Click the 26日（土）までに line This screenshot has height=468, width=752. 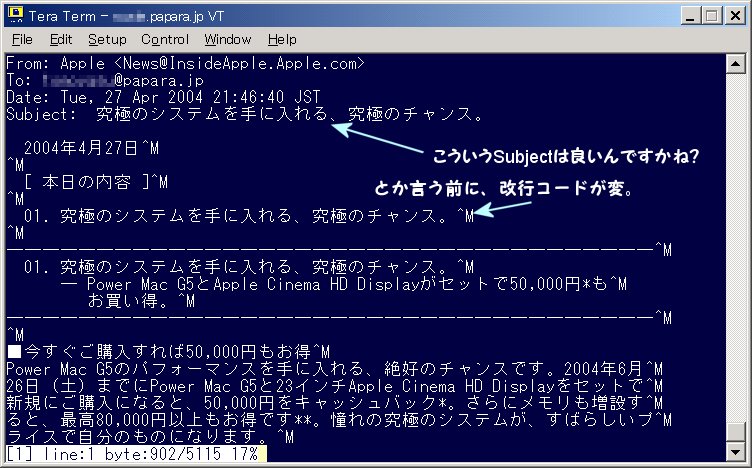point(335,386)
